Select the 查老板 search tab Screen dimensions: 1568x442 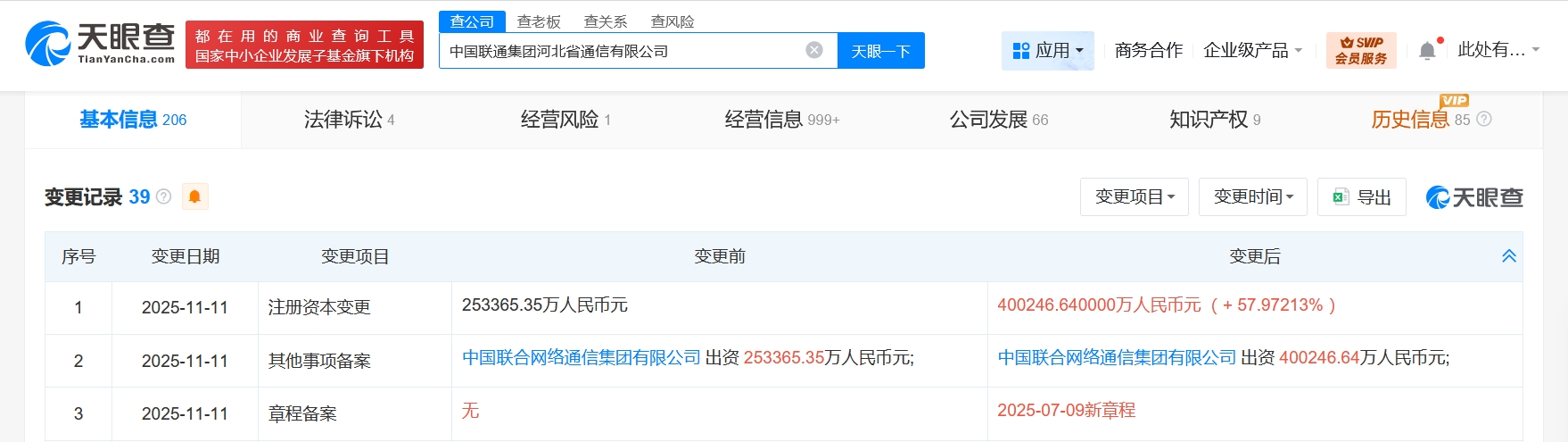[539, 21]
